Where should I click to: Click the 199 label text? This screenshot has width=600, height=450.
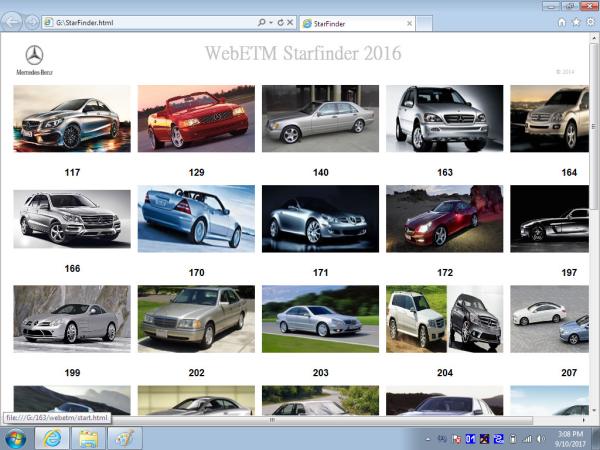[x=72, y=373]
